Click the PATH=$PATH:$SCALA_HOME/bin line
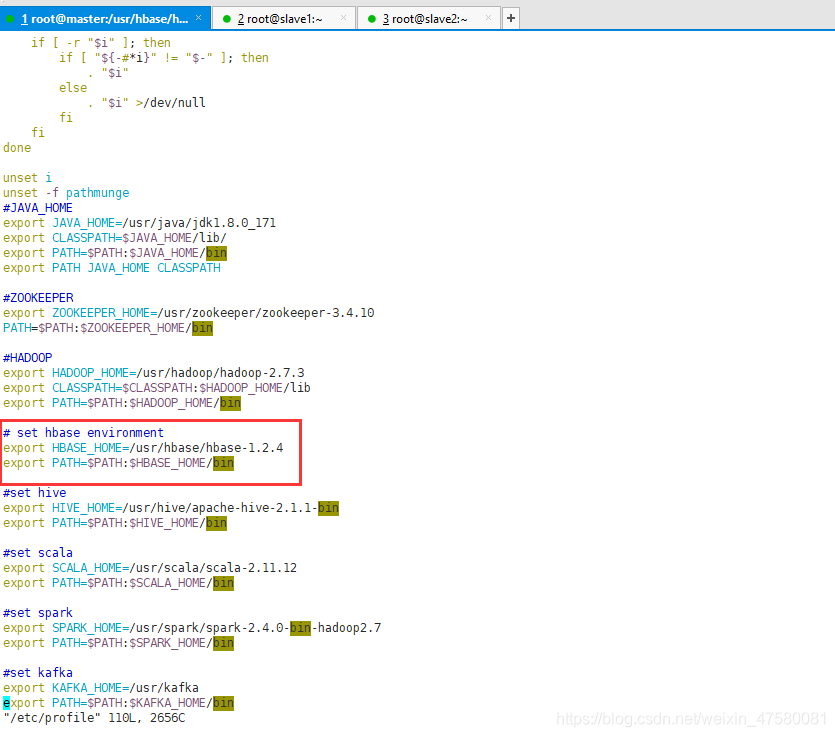The width and height of the screenshot is (835, 737). [x=118, y=583]
